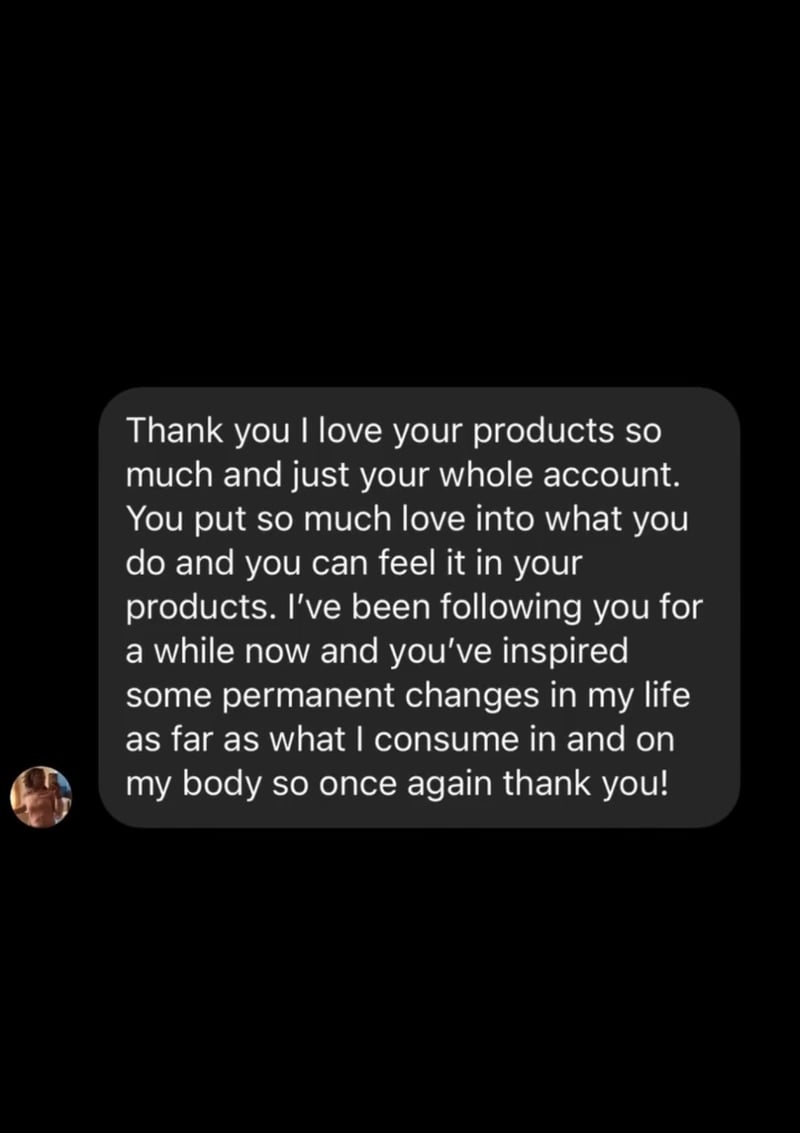The width and height of the screenshot is (800, 1133).
Task: Tap "a while now and" in message
Action: tap(252, 652)
